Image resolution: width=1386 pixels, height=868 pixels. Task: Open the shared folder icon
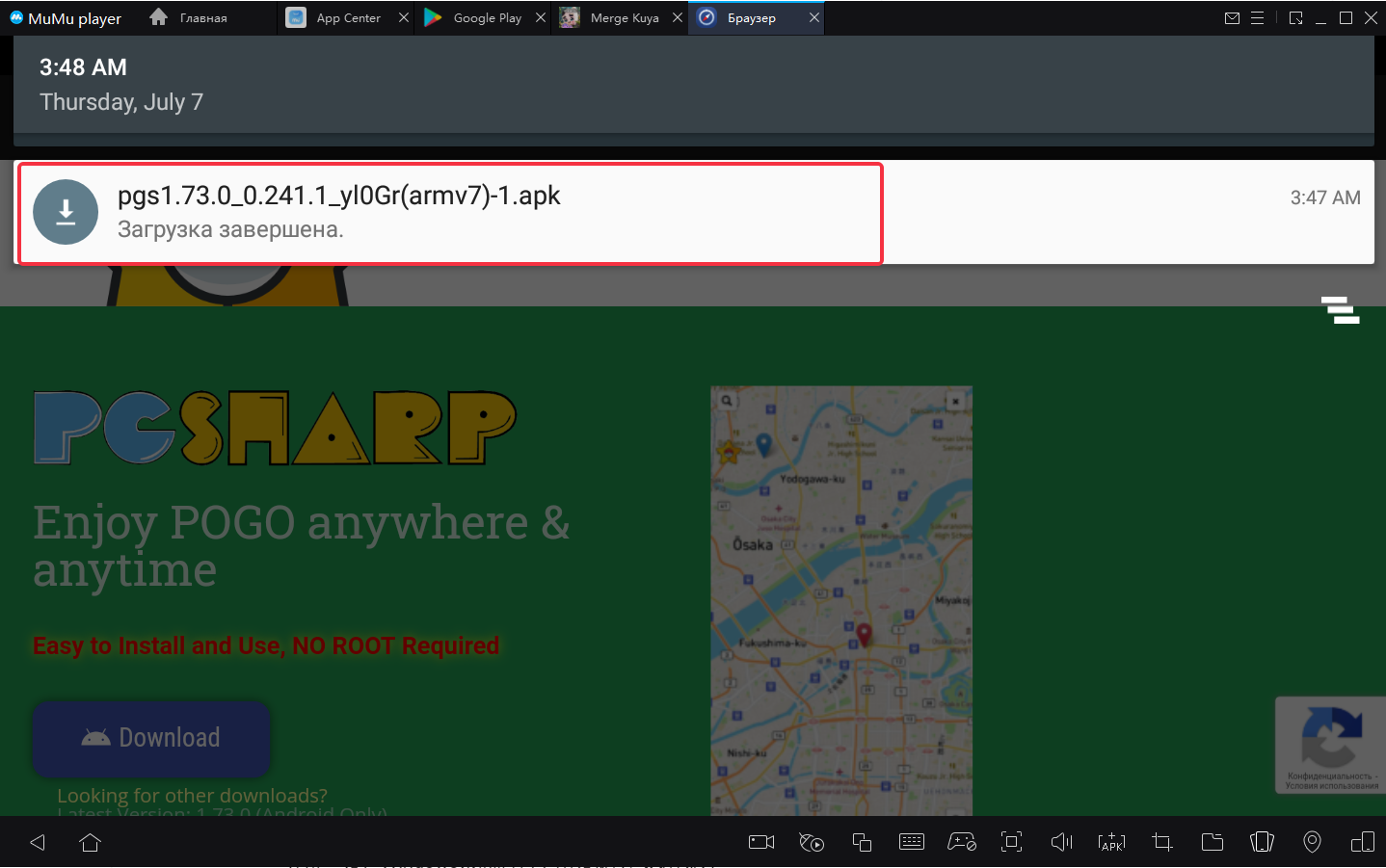click(x=1213, y=842)
